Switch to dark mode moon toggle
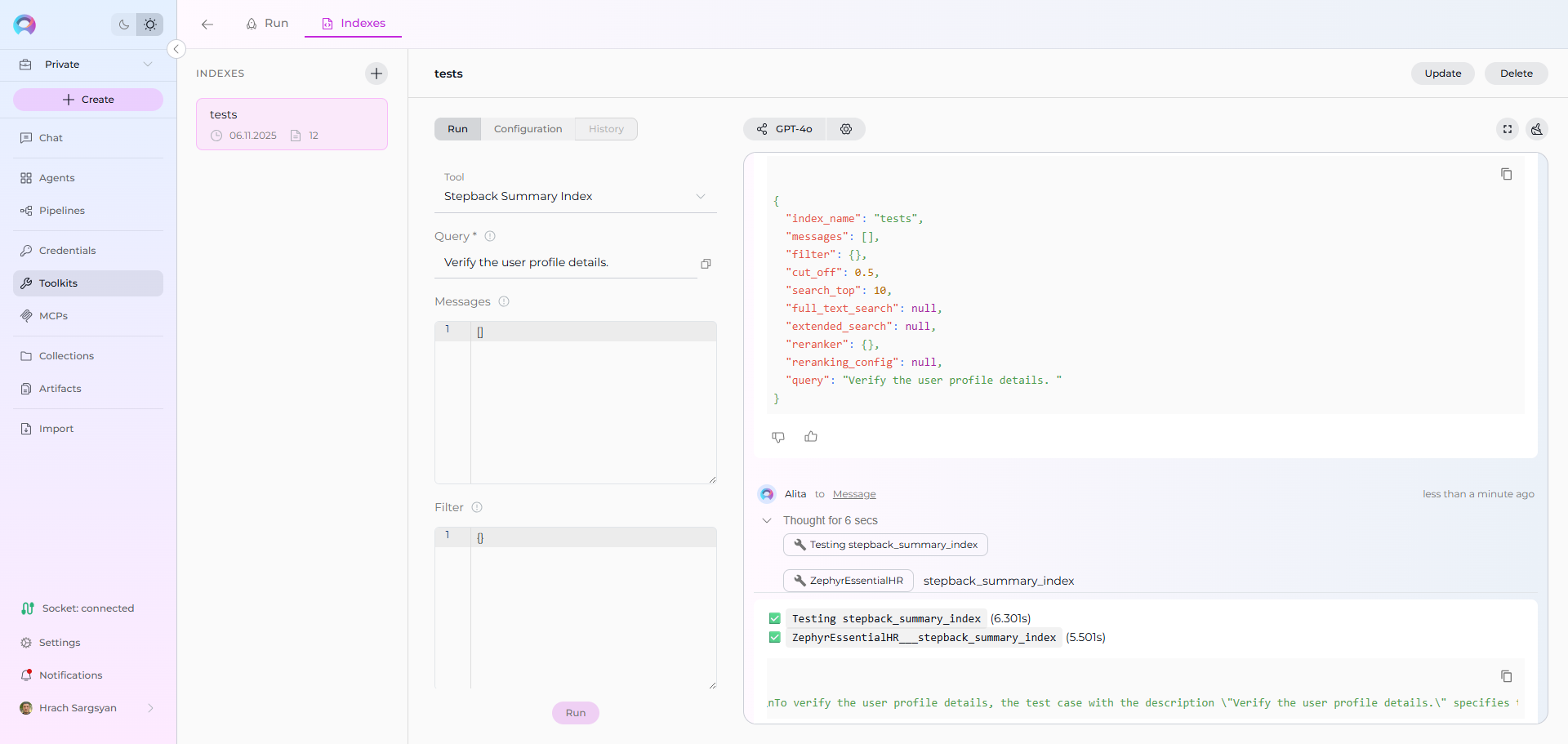Screen dimensions: 1568x744 (x=124, y=25)
